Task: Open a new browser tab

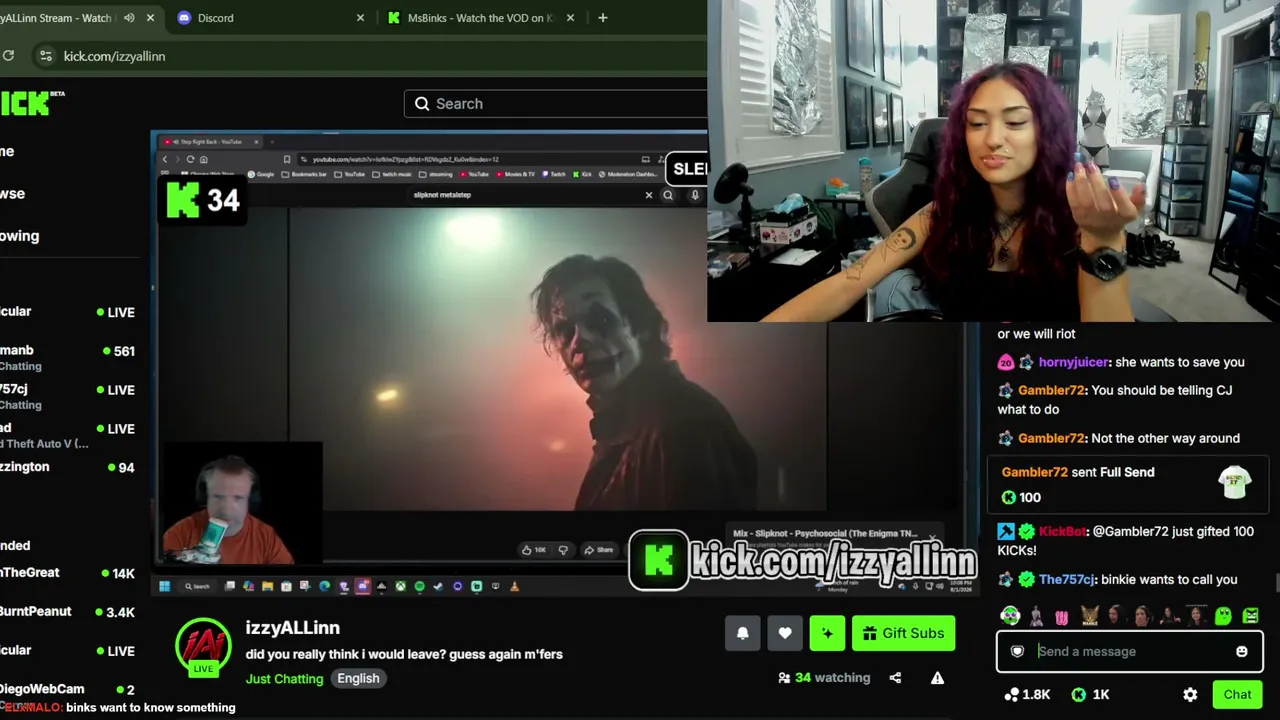Action: pos(602,18)
